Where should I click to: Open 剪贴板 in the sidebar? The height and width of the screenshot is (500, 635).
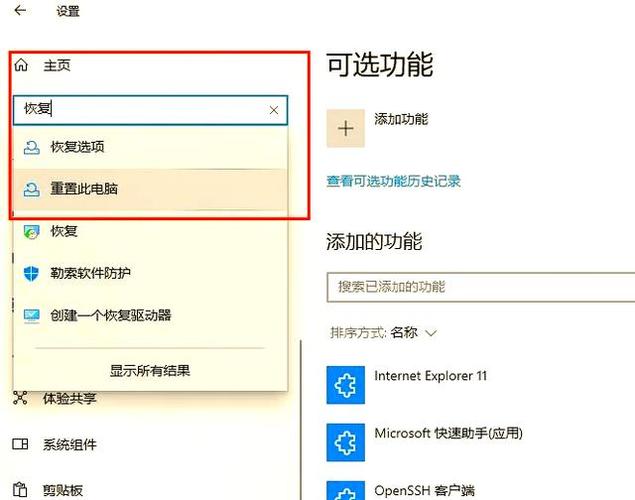[x=63, y=490]
